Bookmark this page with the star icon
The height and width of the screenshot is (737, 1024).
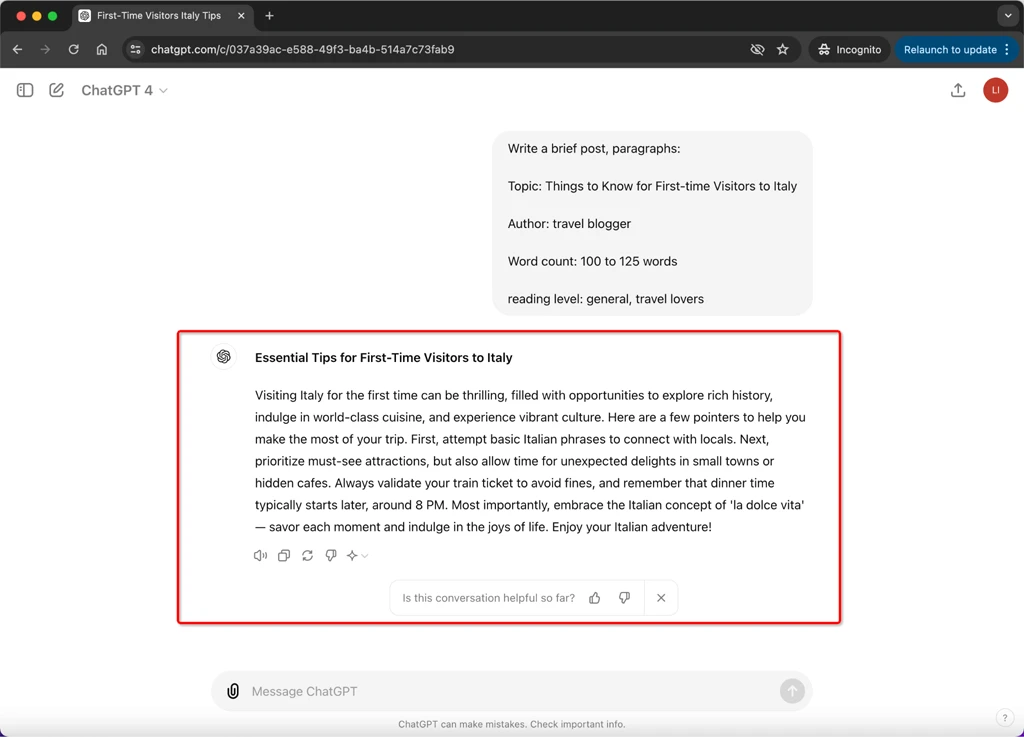point(782,50)
